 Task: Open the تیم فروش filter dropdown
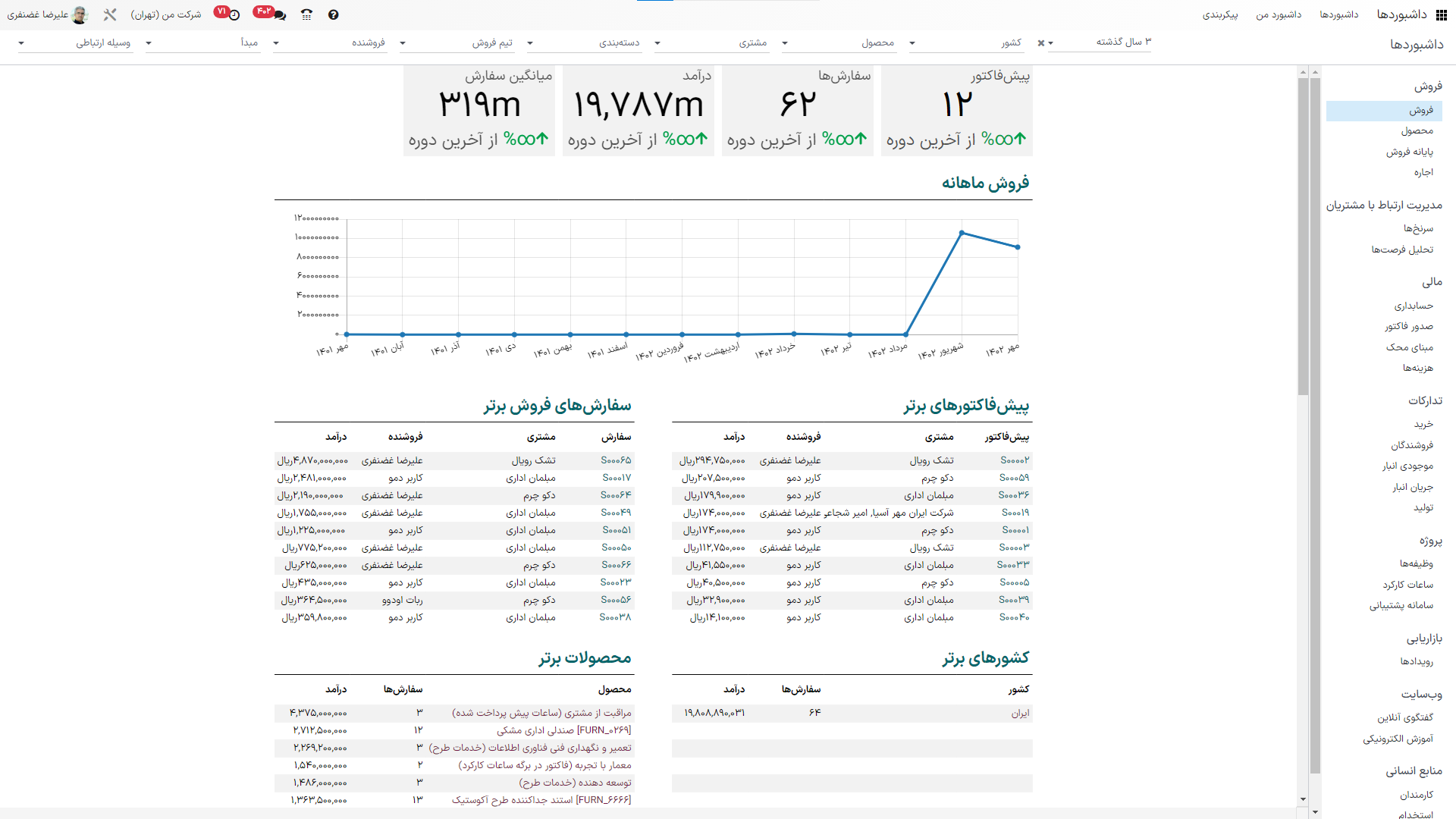pyautogui.click(x=403, y=43)
